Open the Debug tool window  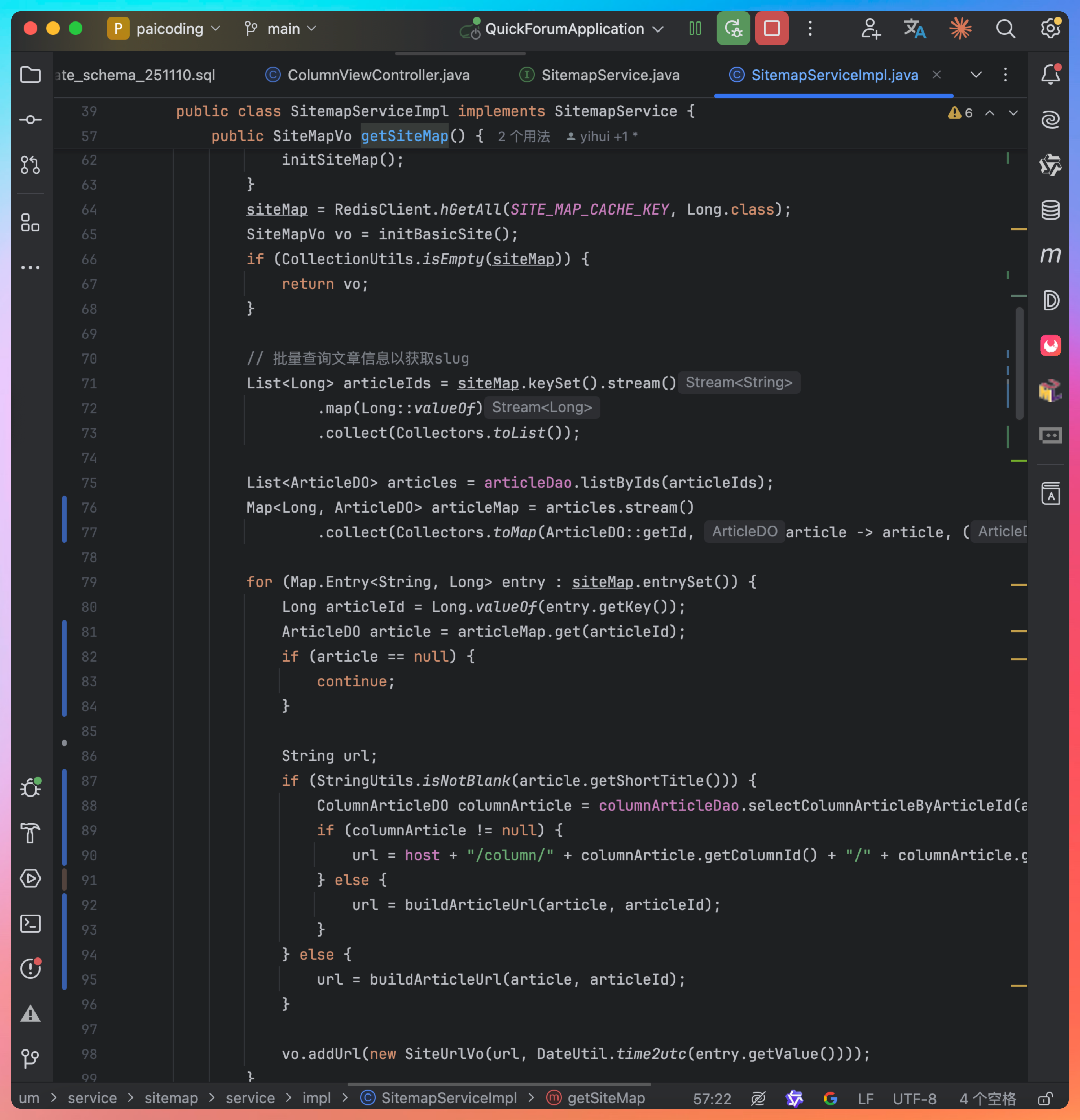[30, 788]
